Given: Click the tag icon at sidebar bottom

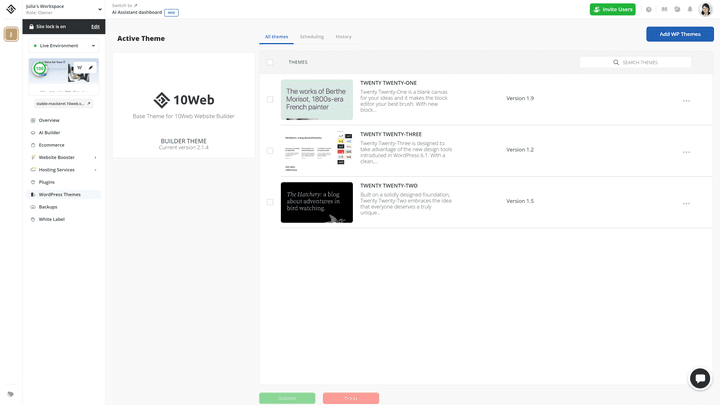Looking at the screenshot, I should click(x=11, y=394).
